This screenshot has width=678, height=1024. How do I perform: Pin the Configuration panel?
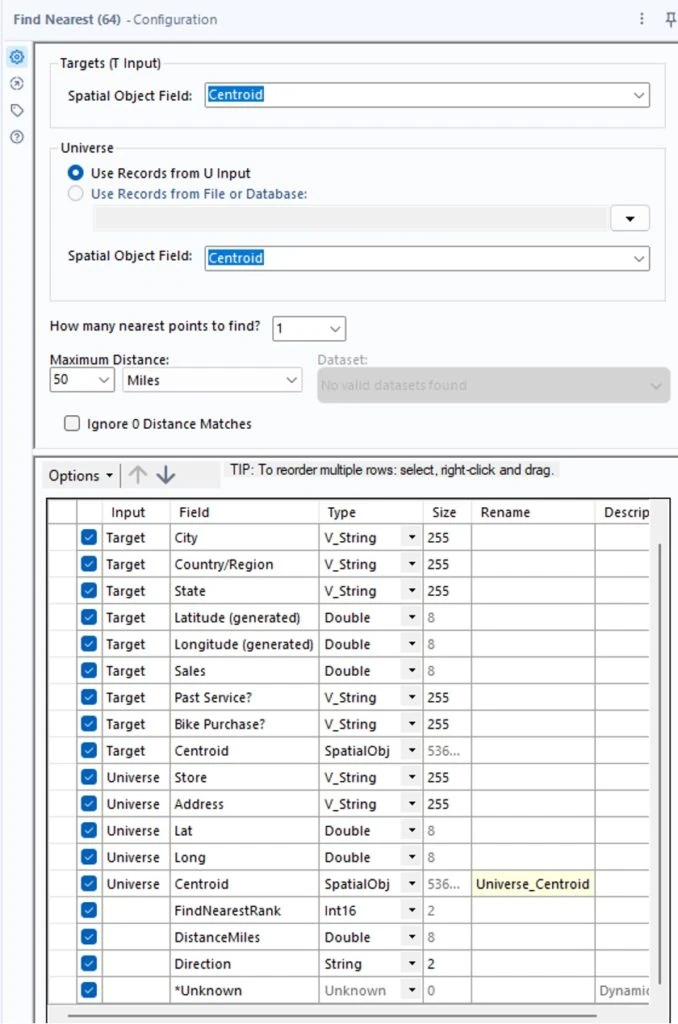(670, 19)
